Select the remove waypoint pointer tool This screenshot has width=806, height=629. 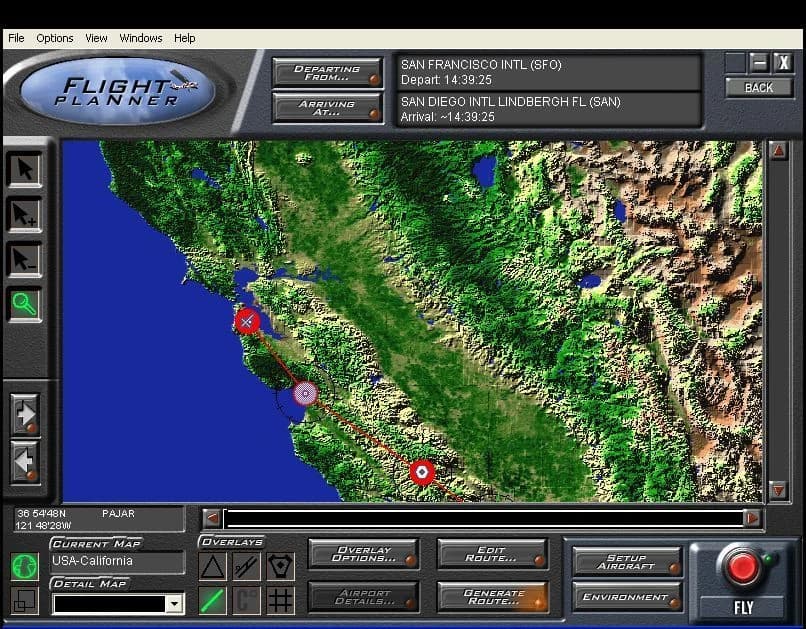(x=25, y=259)
